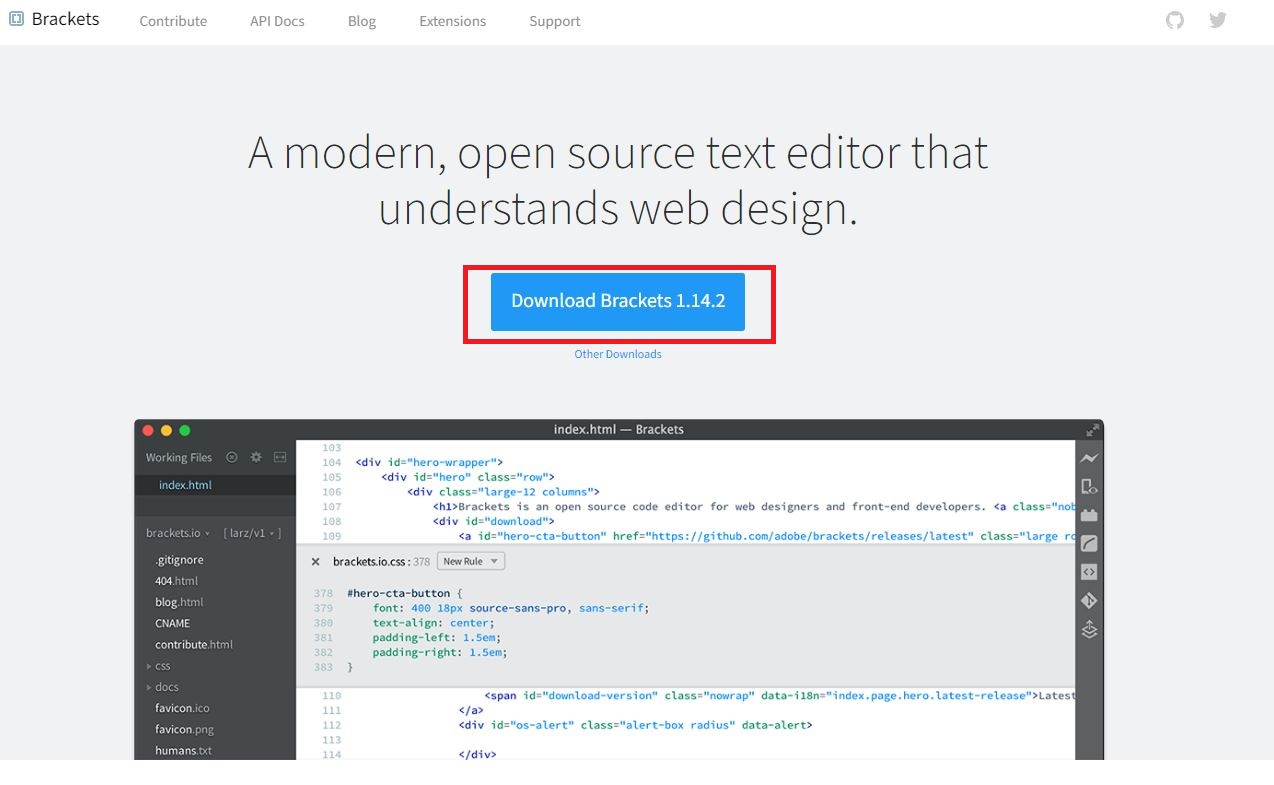The image size is (1274, 785).
Task: Click line number 107 in the gutter
Action: click(331, 507)
